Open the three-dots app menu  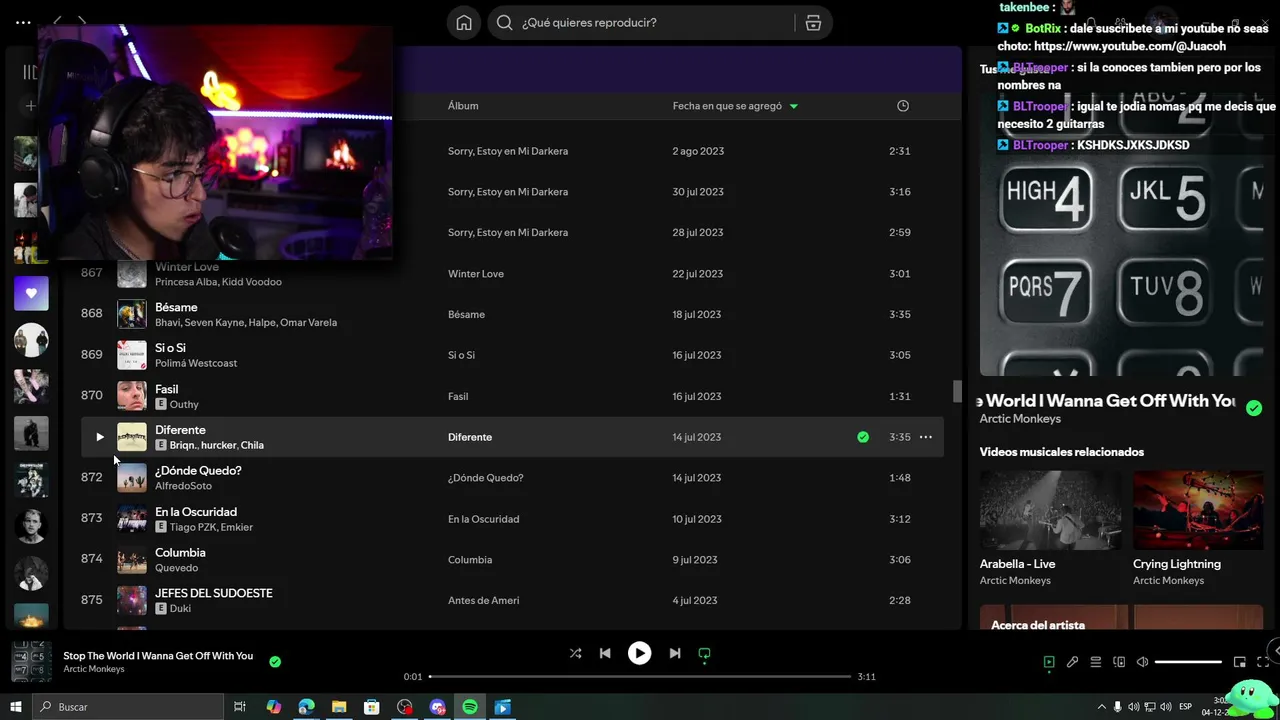pos(23,22)
